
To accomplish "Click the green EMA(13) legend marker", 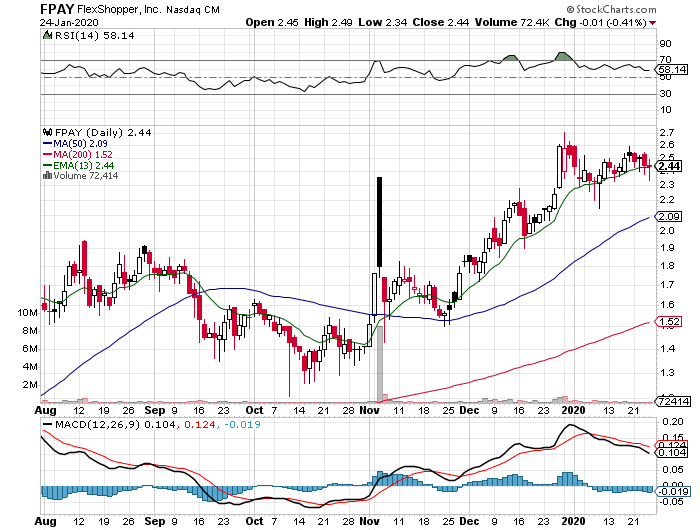I will click(x=46, y=165).
